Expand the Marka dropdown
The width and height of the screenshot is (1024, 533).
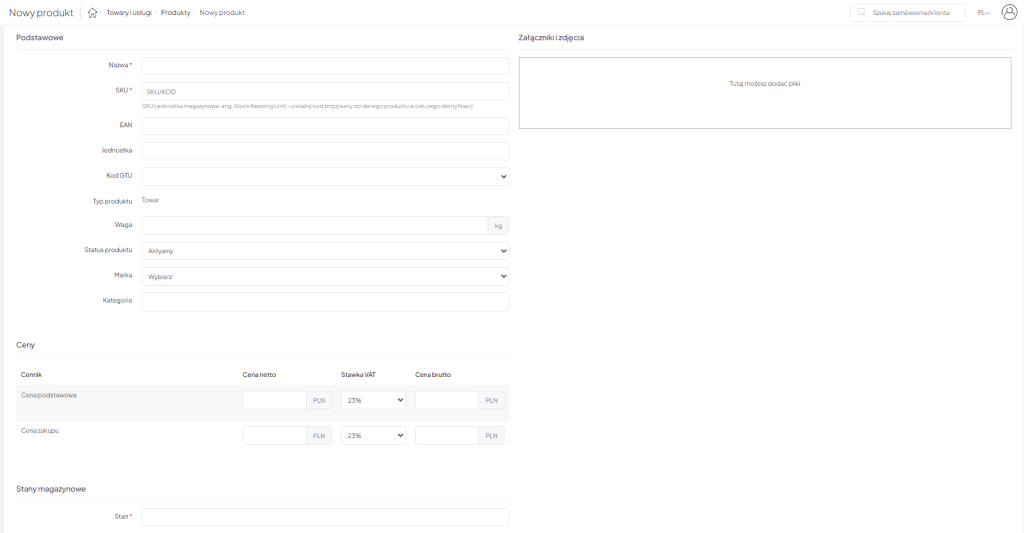pos(325,276)
